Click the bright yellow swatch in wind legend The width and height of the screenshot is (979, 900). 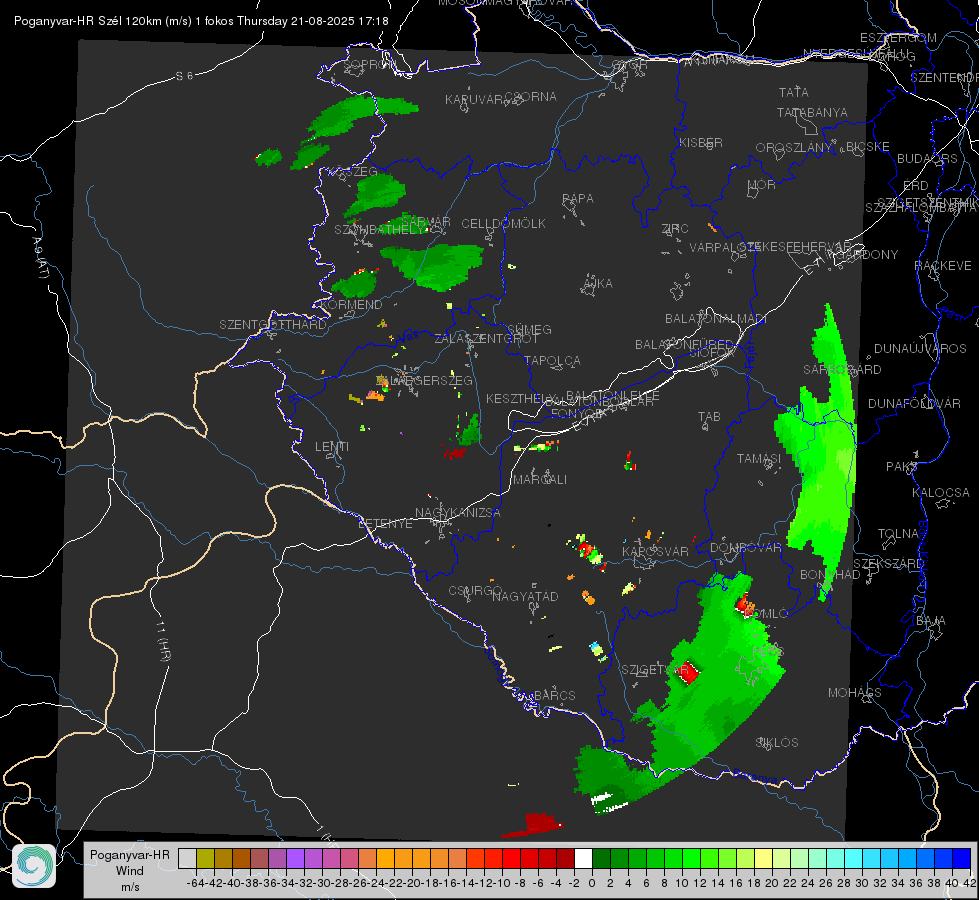(x=764, y=859)
